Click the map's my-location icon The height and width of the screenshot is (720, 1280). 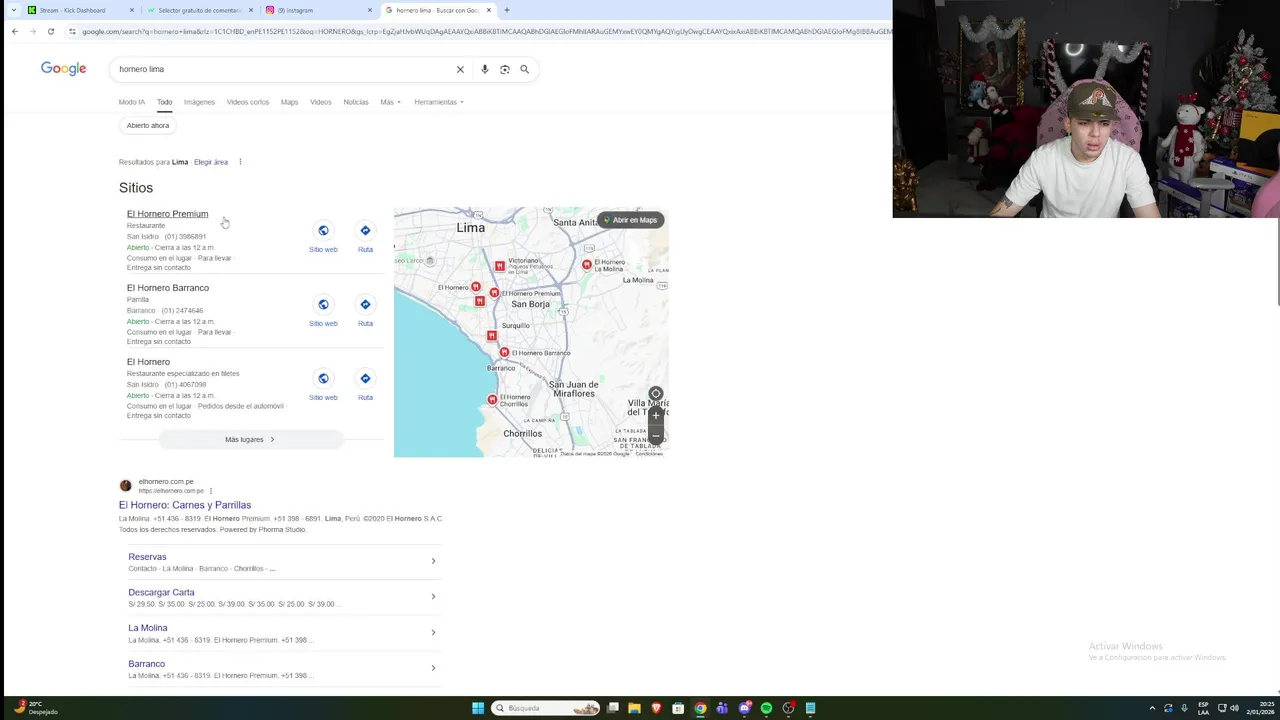pyautogui.click(x=656, y=394)
